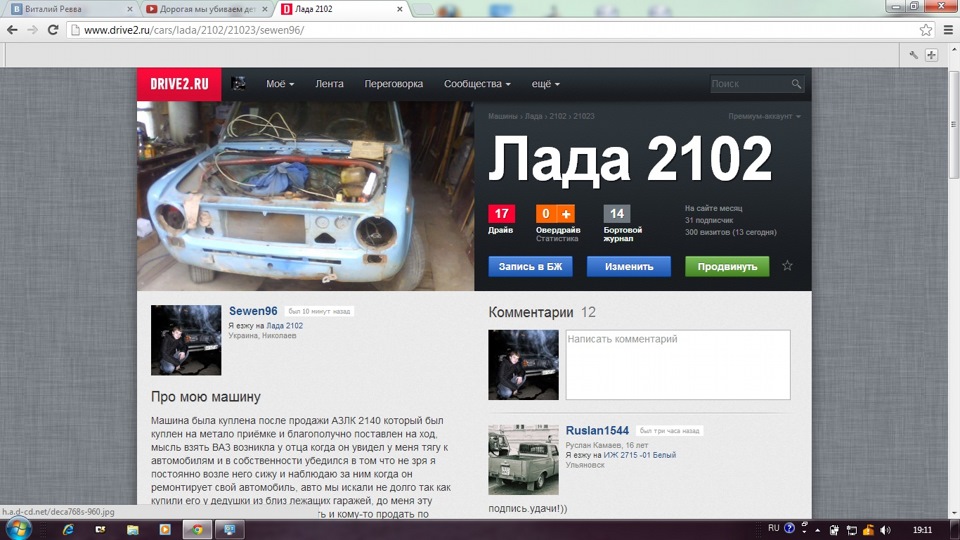Open the Переговорка menu item
Viewport: 960px width, 540px height.
pyautogui.click(x=394, y=84)
